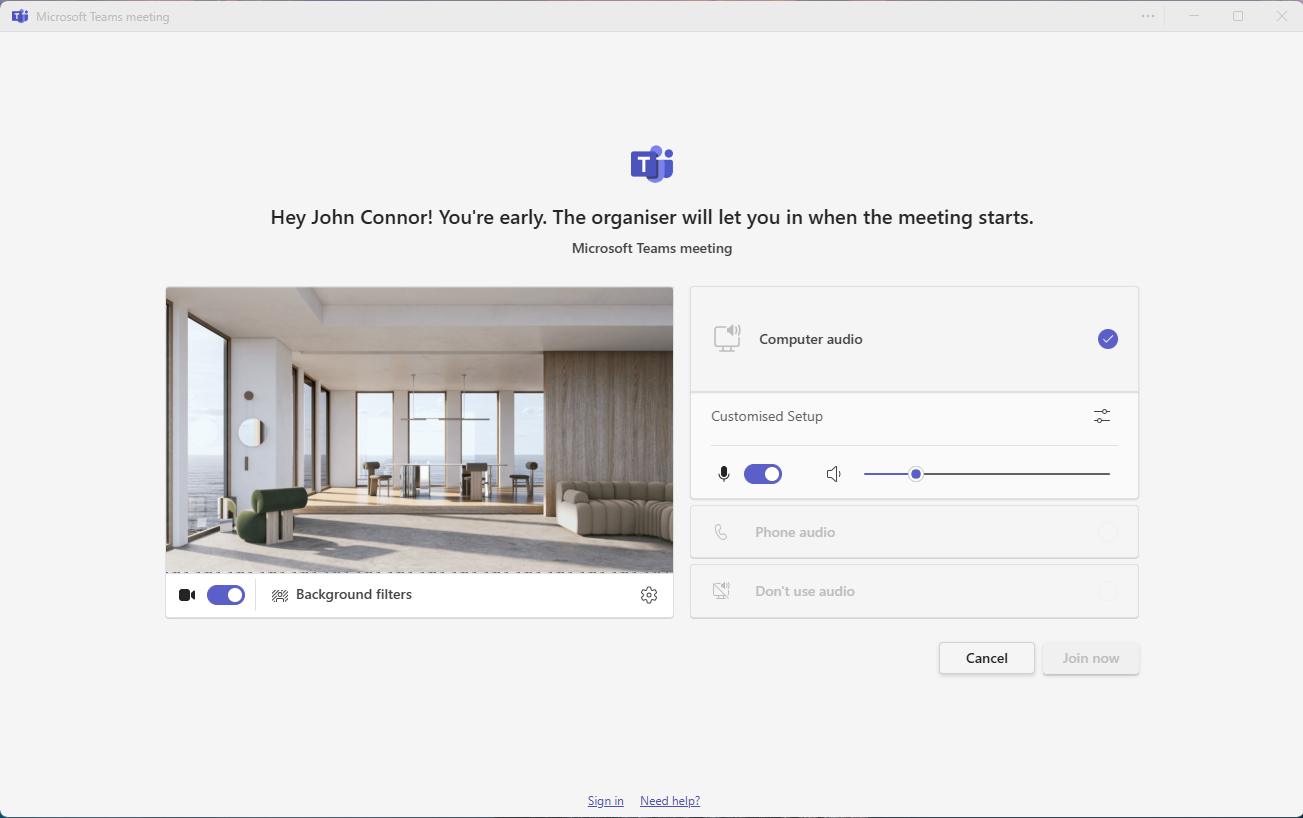Click the microphone icon
This screenshot has width=1303, height=818.
click(724, 474)
